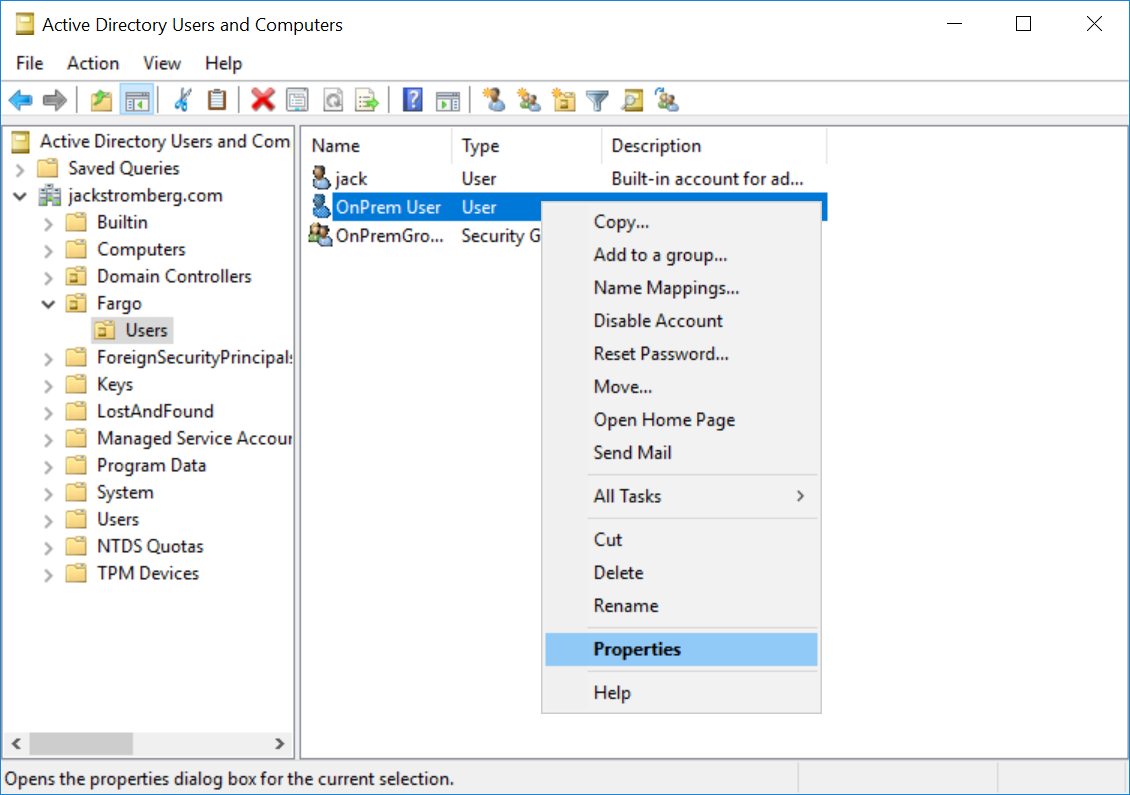Select the NTDS Quotas tree item
The height and width of the screenshot is (795, 1130).
tap(150, 546)
